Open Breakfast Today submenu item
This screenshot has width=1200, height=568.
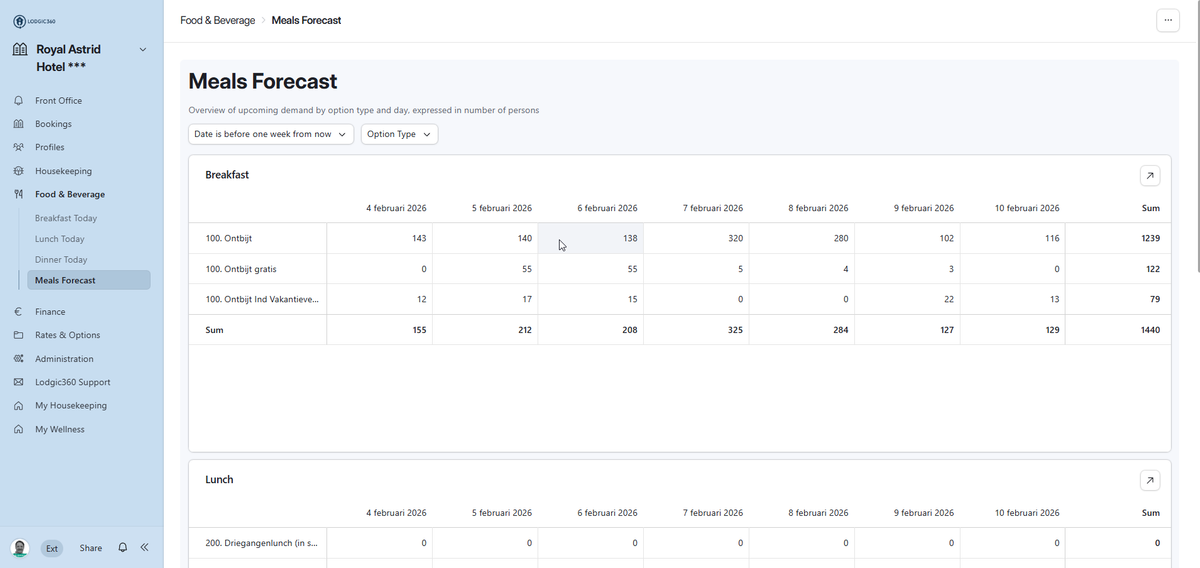point(66,218)
